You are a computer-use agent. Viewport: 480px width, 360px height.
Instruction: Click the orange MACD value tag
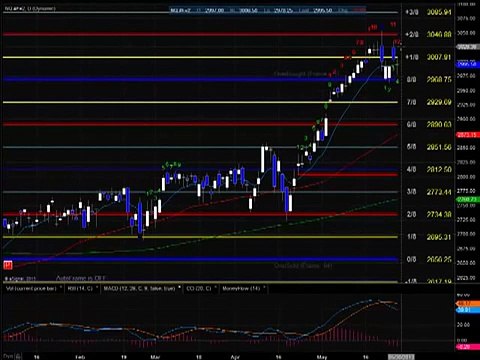467,304
